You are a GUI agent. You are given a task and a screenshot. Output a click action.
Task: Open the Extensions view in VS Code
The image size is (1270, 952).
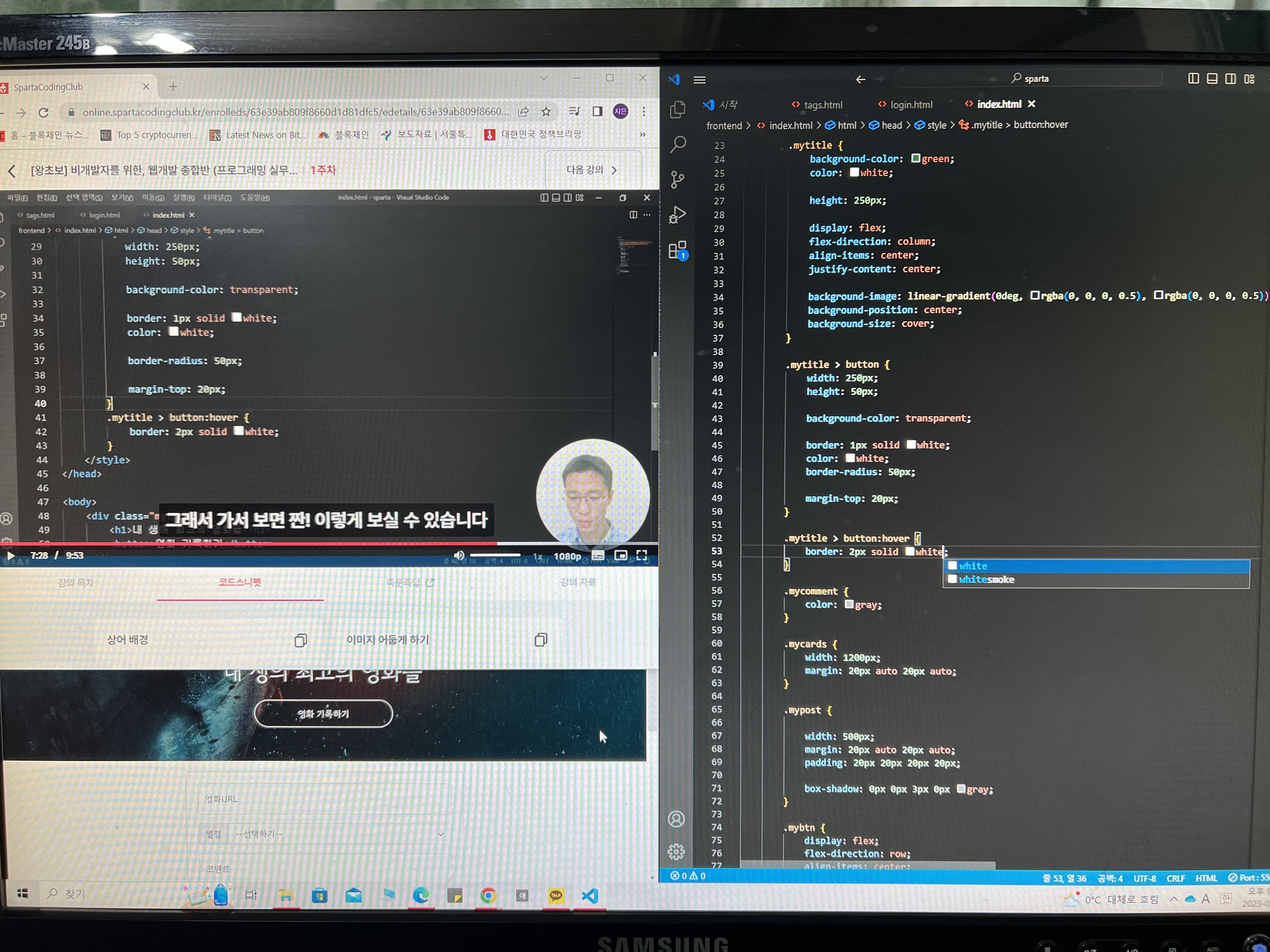(x=678, y=250)
